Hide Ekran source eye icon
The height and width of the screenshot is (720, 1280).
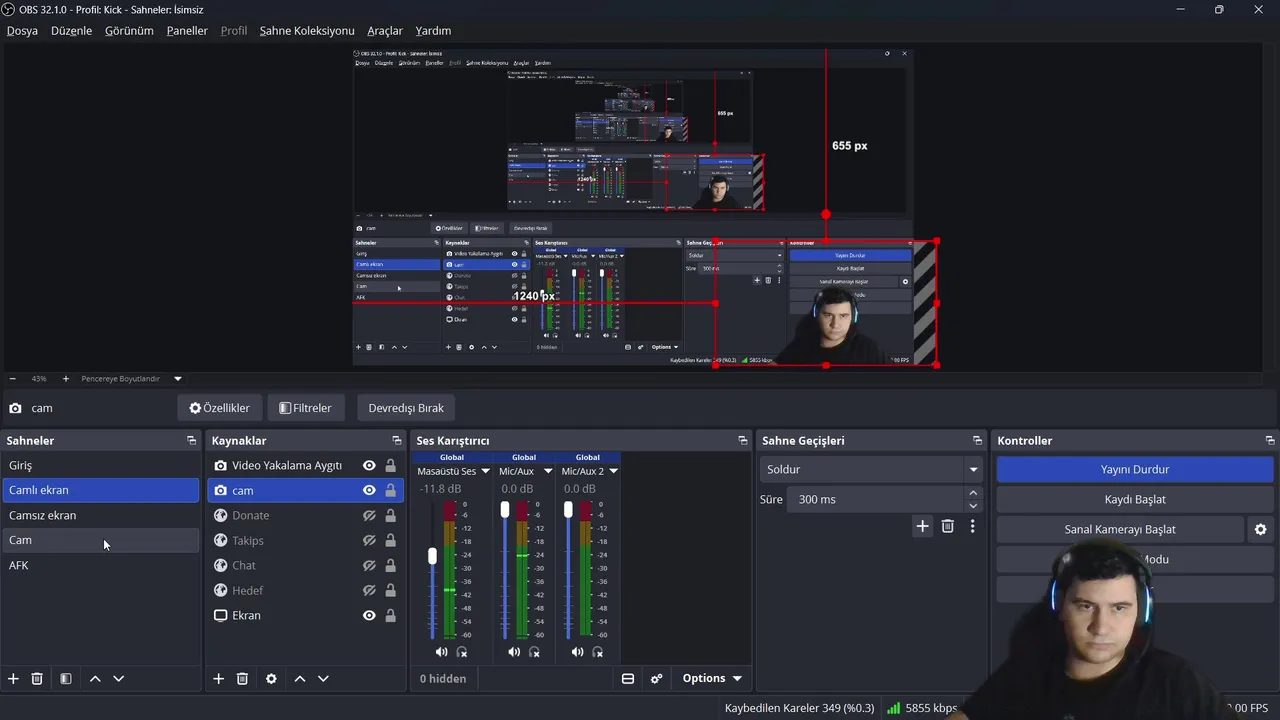(369, 615)
